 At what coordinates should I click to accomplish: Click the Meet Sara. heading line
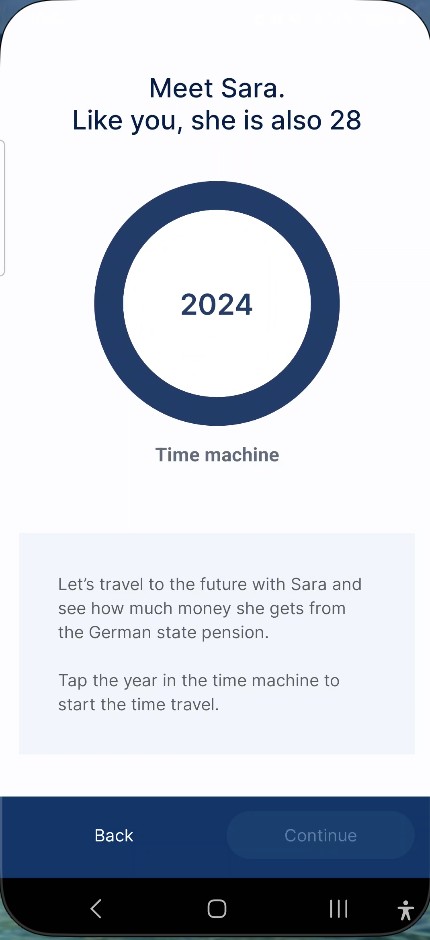coord(216,89)
